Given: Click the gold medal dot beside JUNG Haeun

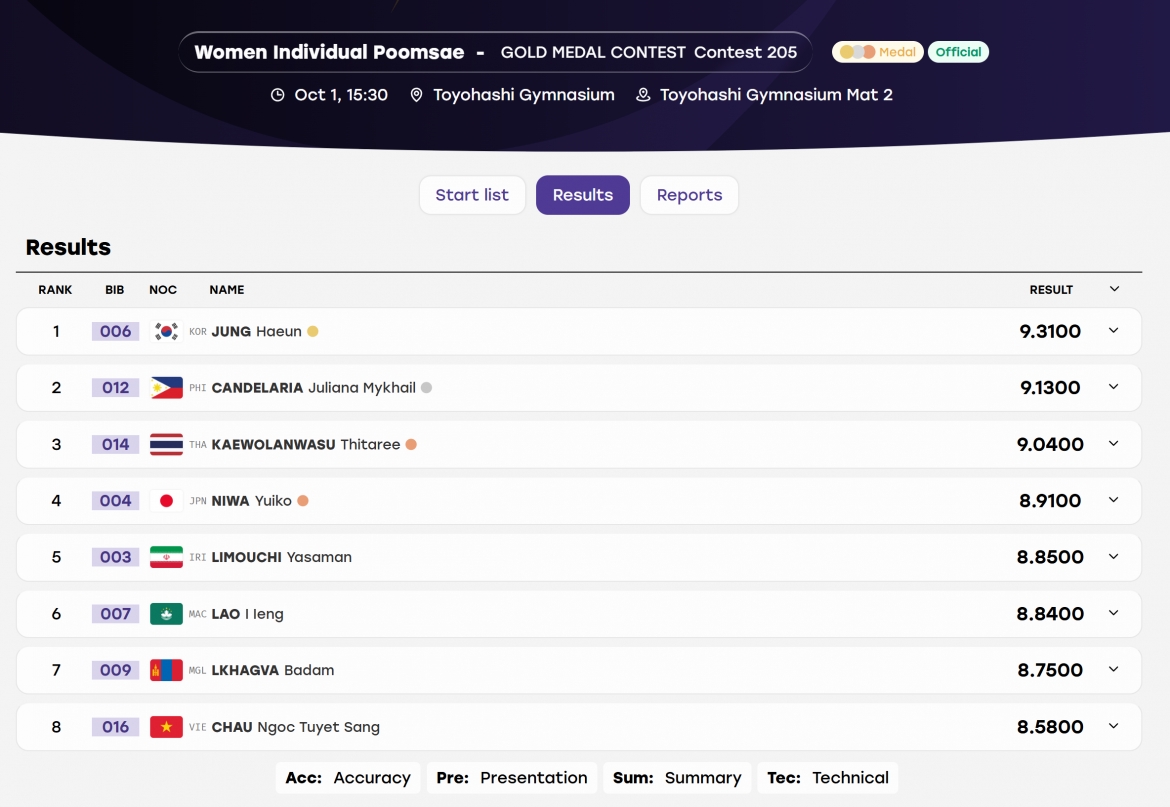Looking at the screenshot, I should (313, 331).
